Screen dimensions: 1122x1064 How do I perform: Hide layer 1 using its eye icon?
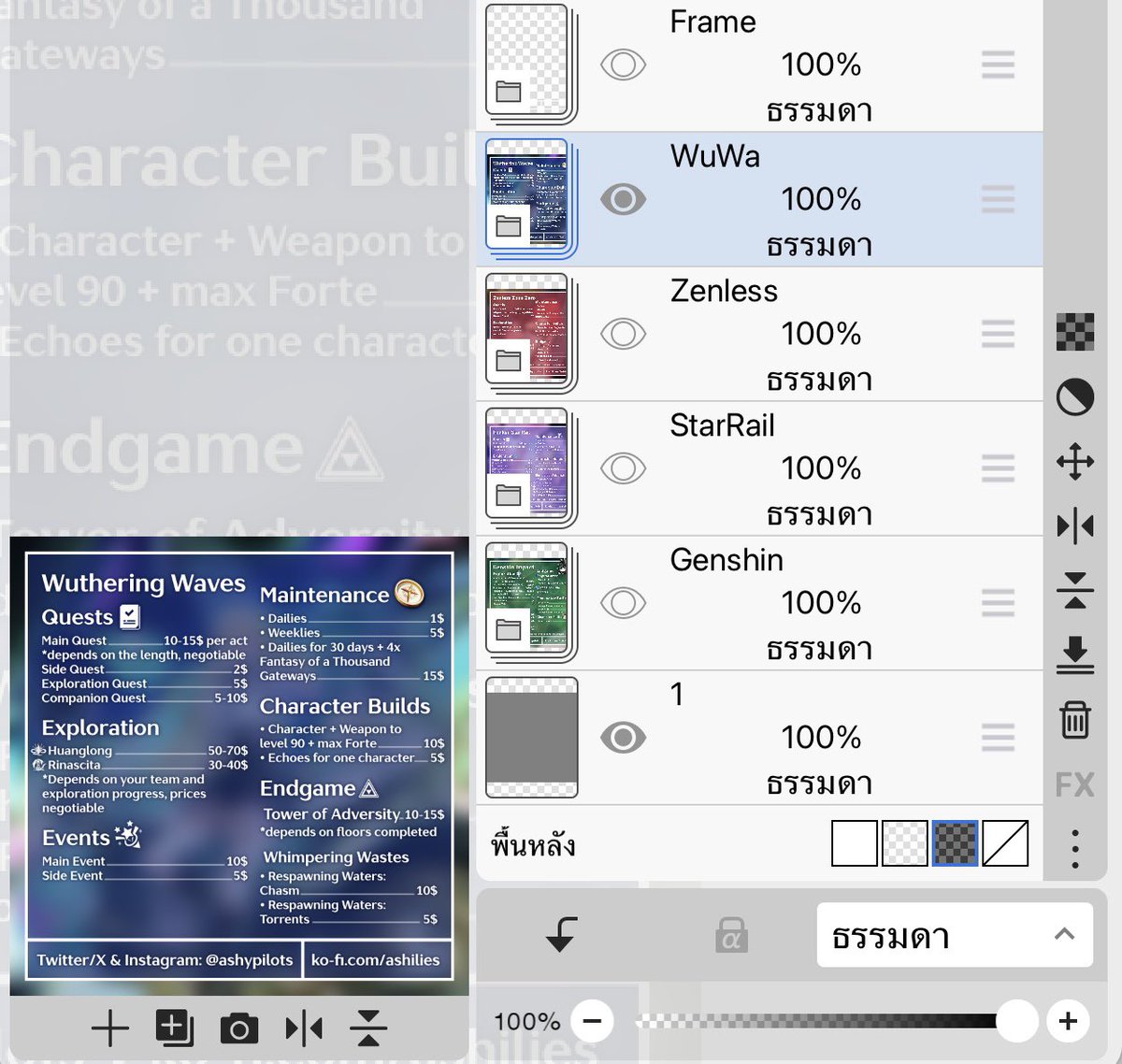pyautogui.click(x=623, y=738)
